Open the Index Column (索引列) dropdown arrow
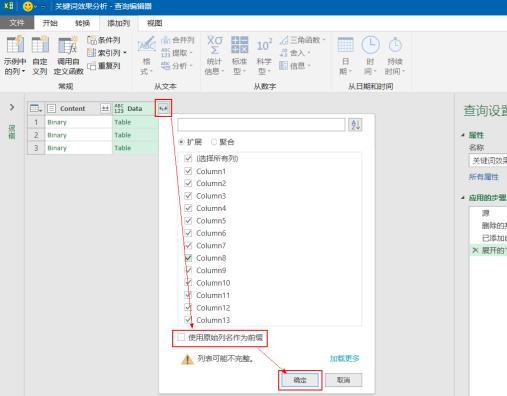This screenshot has height=396, width=507. point(125,53)
